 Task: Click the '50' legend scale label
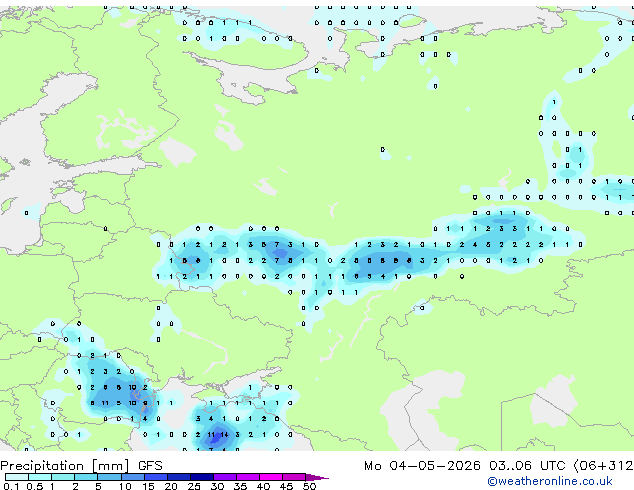coord(309,486)
